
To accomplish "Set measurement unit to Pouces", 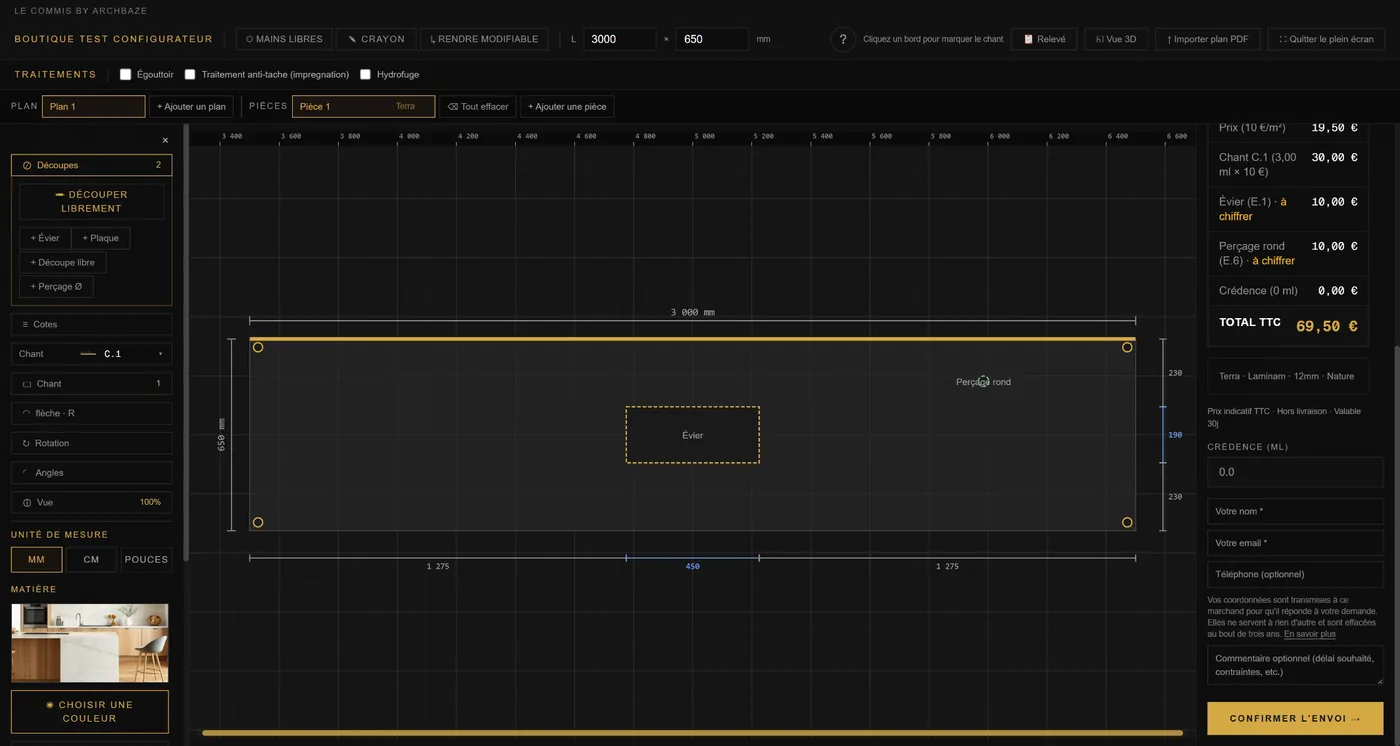I will 146,559.
